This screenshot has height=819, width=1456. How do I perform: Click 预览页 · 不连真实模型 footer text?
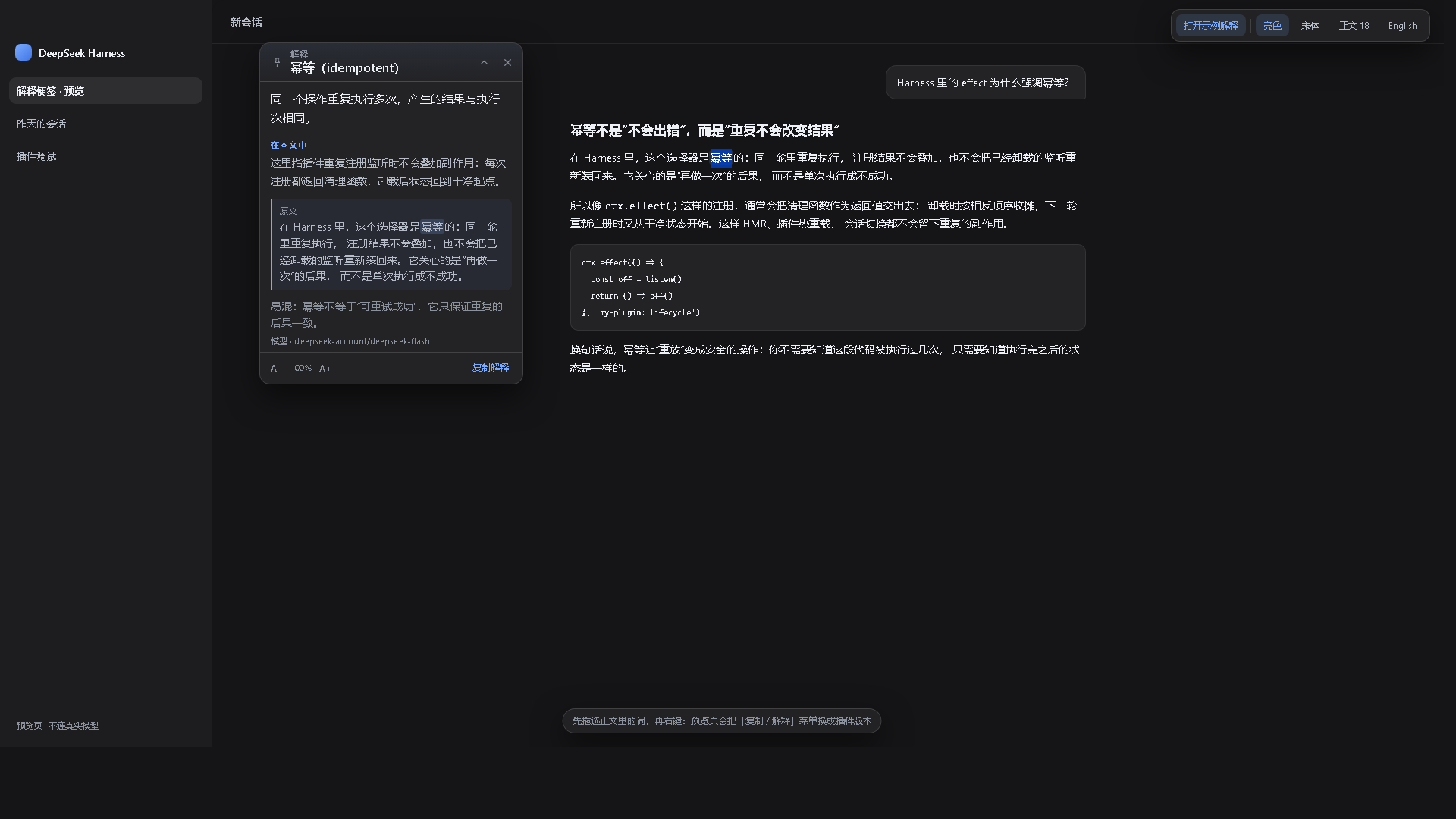pos(58,726)
